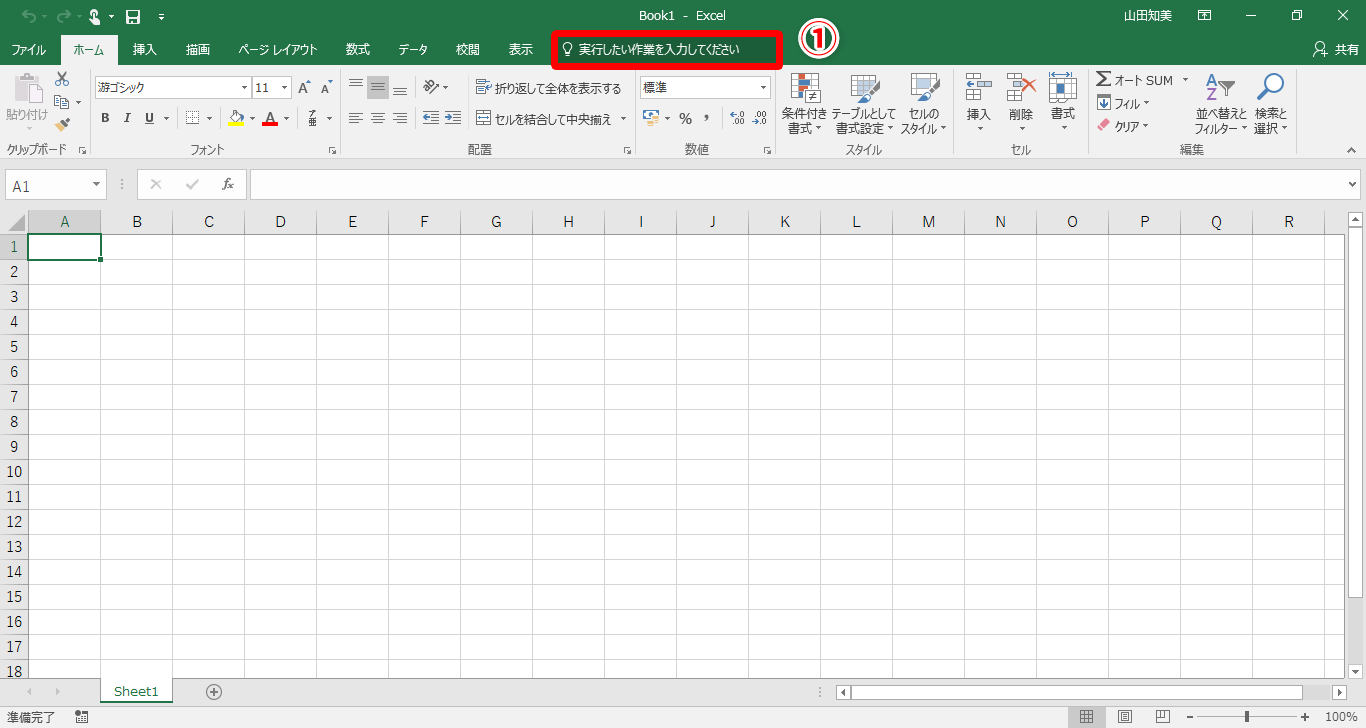
Task: Click the 挿入 insert cells icon
Action: pyautogui.click(x=979, y=88)
